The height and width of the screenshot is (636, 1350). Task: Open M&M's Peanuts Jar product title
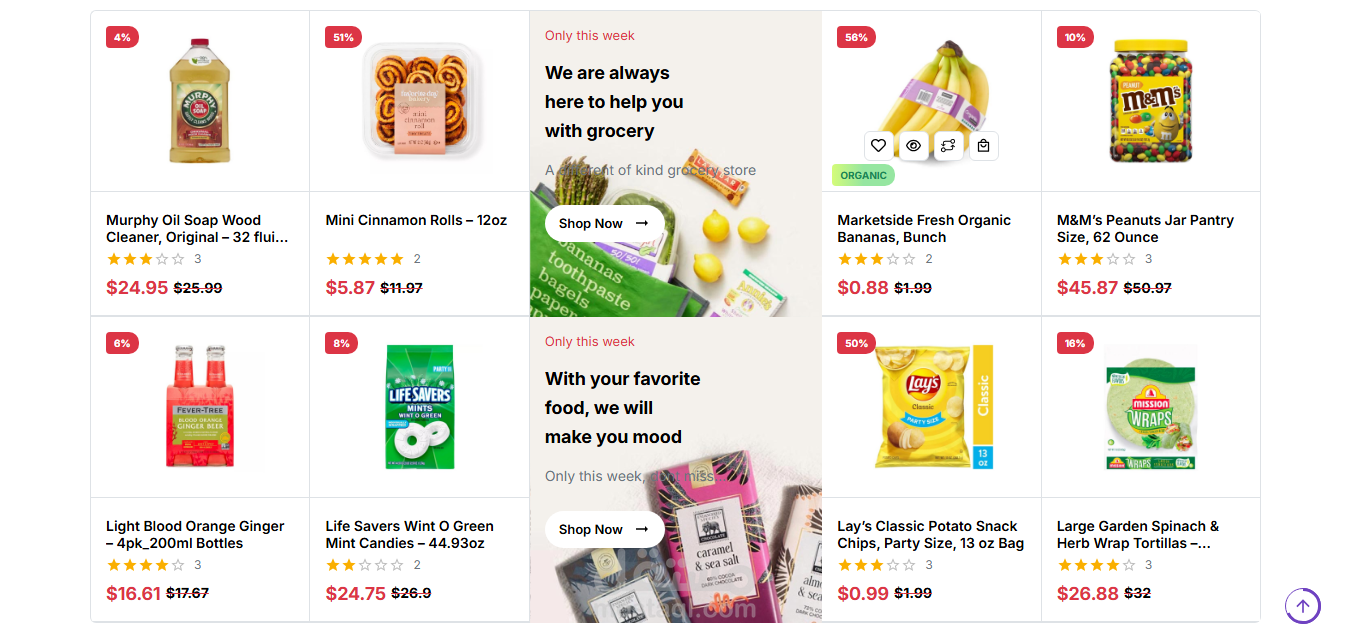tap(1145, 229)
